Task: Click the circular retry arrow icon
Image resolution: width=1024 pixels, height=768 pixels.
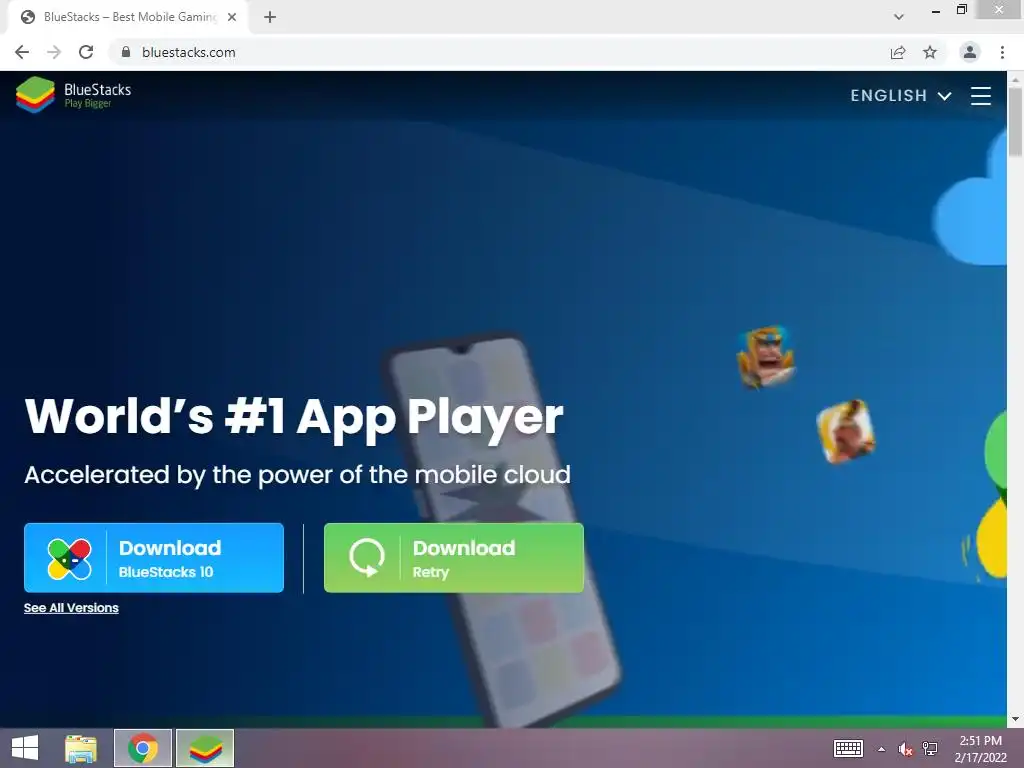Action: 367,558
